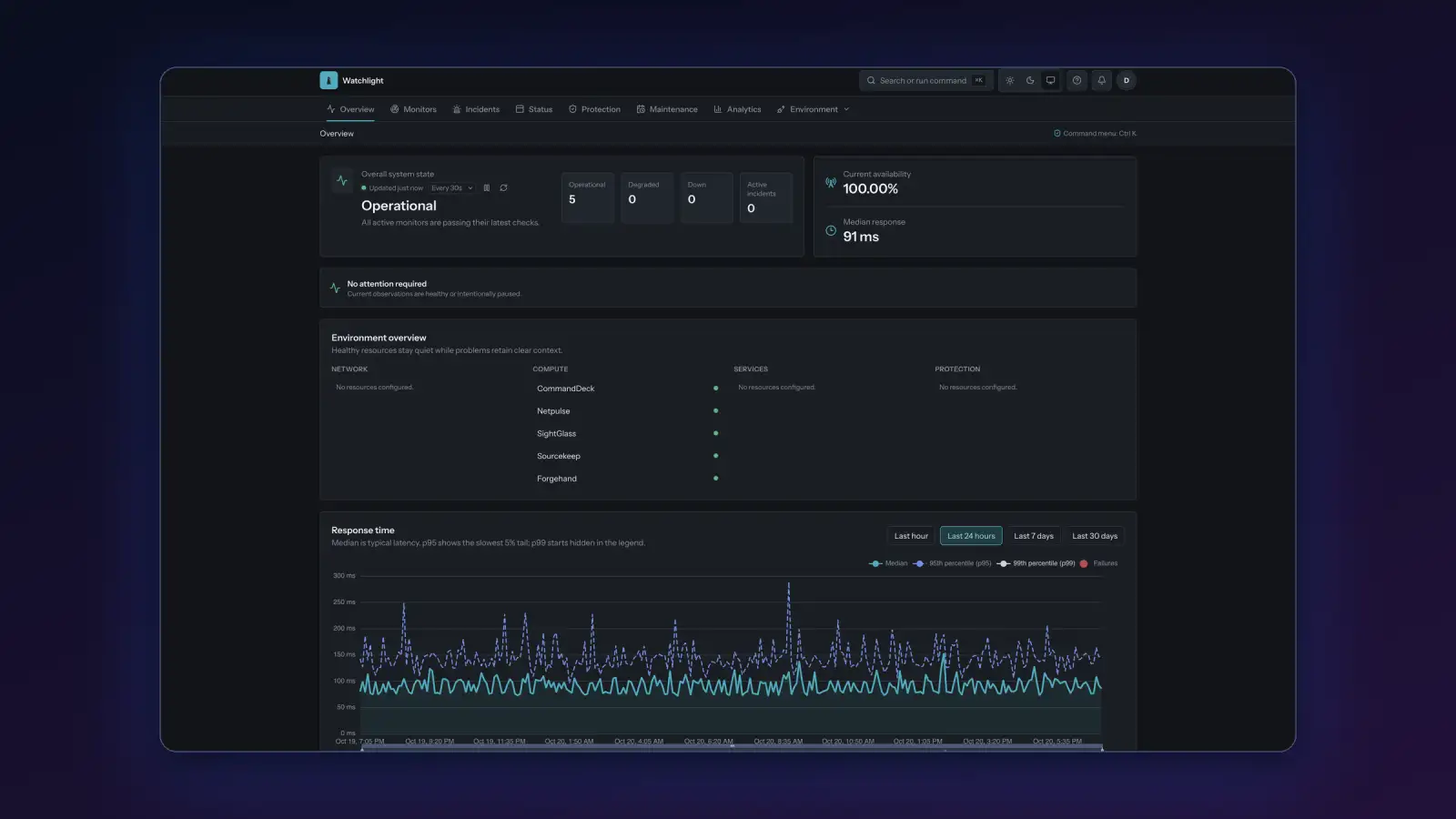Open the SightGlass compute resource

click(627, 434)
